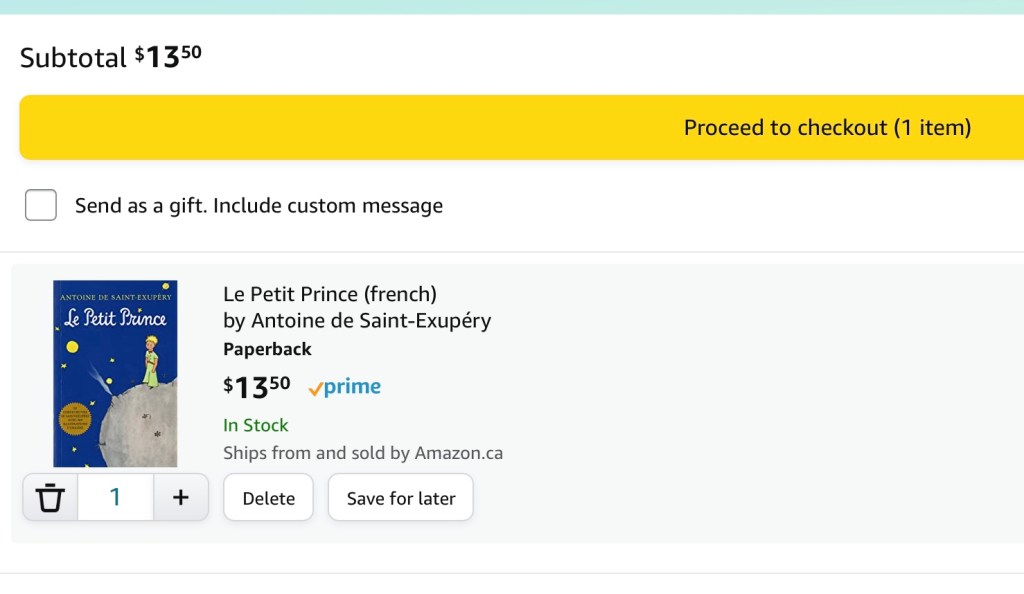
Task: Click the subtotal amount beside Subtotal
Action: click(x=168, y=56)
